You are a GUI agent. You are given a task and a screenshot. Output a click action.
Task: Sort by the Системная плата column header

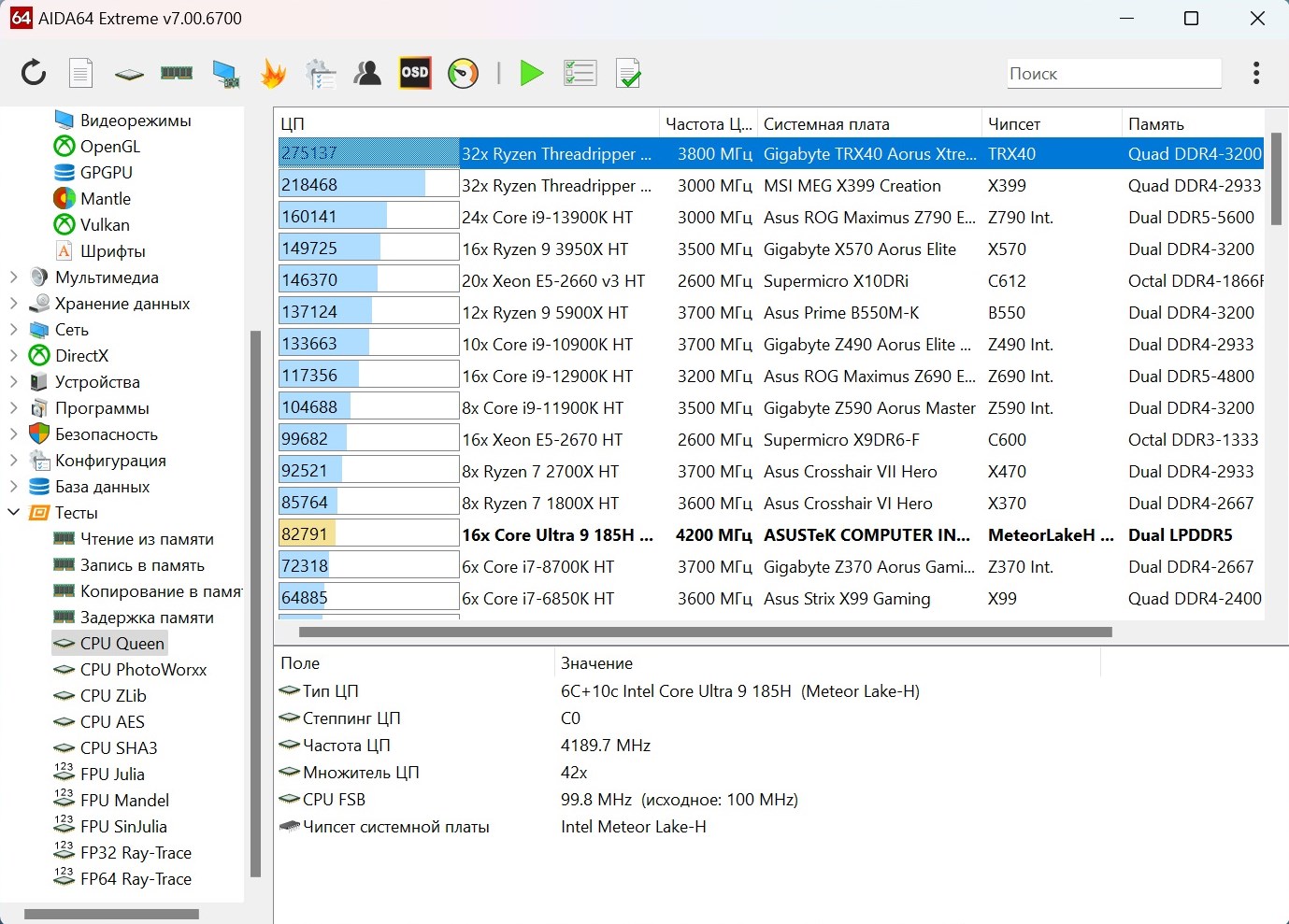(x=826, y=124)
